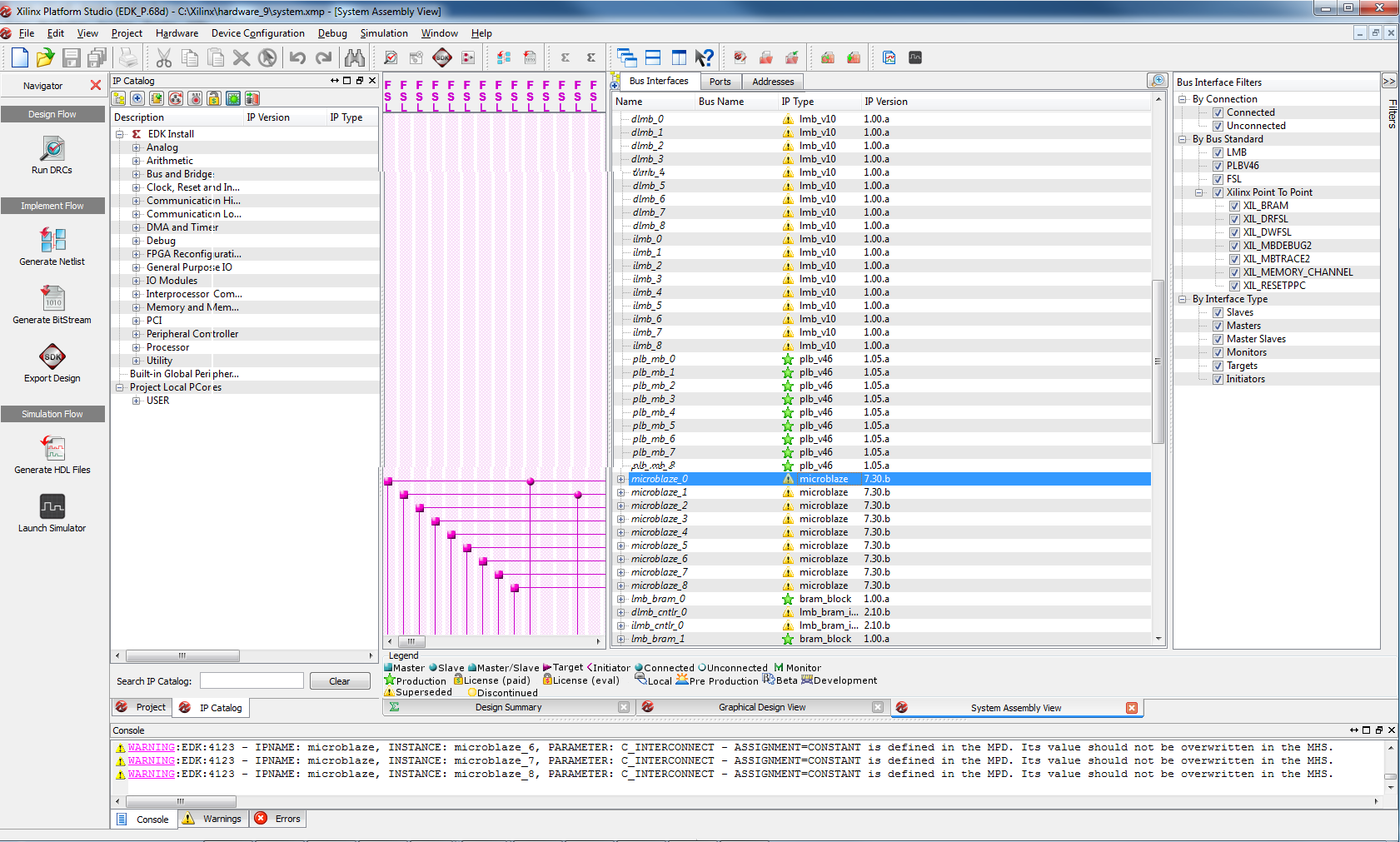
Task: Click the waveform icon in main toolbar
Action: click(915, 57)
